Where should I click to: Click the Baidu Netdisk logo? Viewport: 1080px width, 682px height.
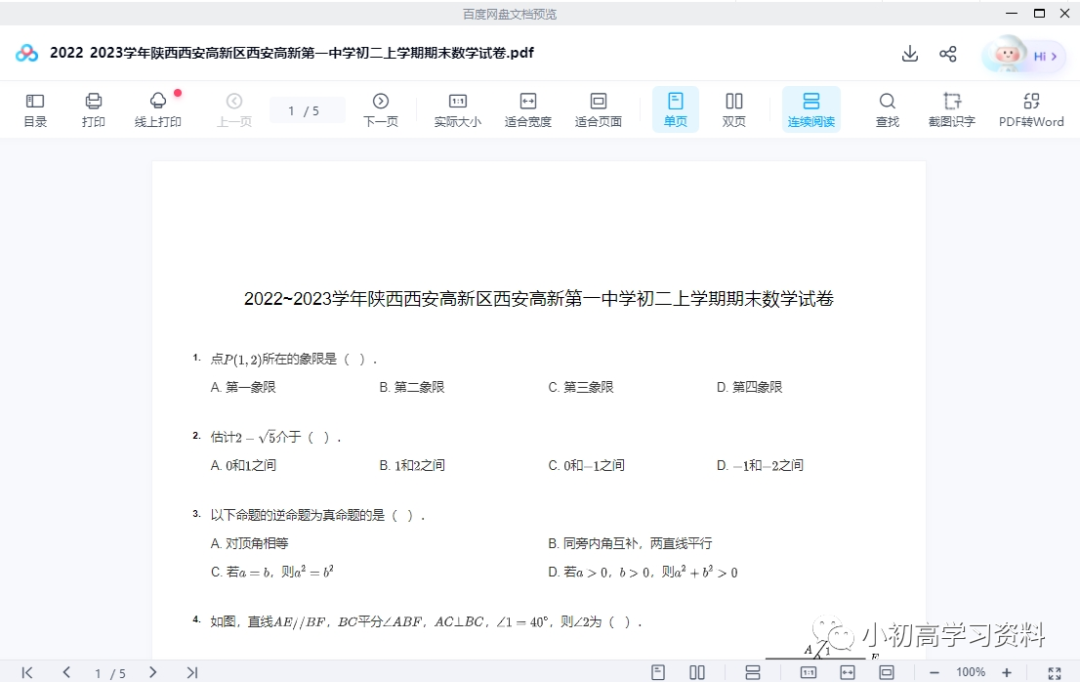(27, 53)
